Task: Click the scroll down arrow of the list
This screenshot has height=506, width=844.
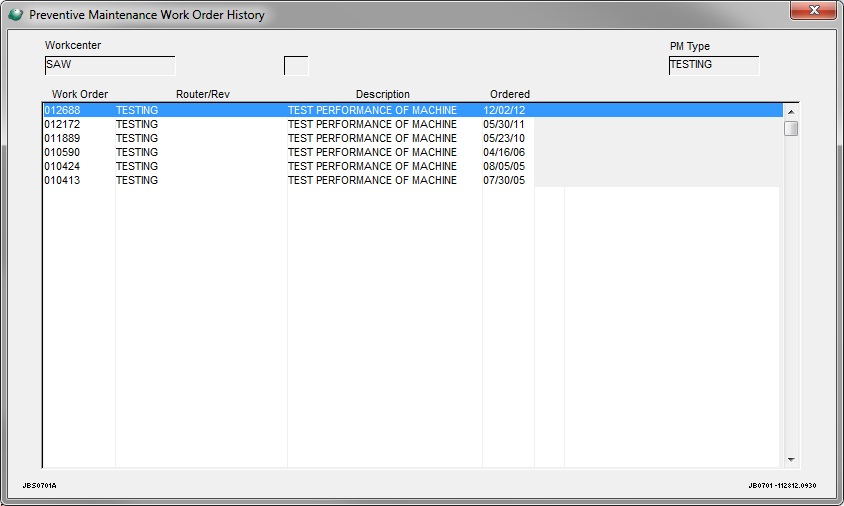Action: [x=791, y=460]
